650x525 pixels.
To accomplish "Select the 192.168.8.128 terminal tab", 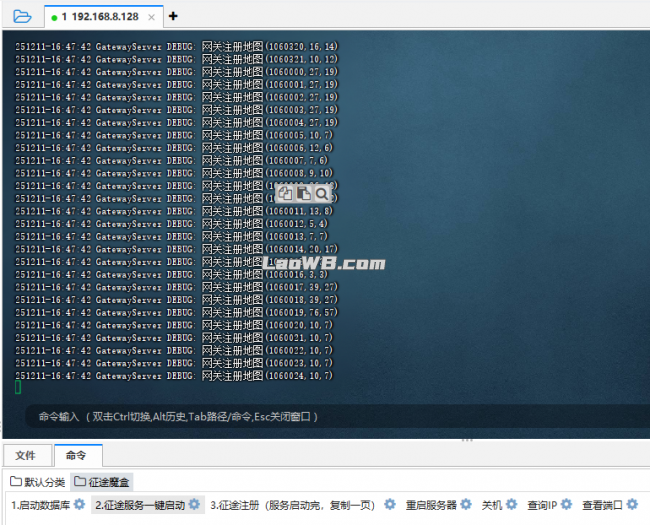I will pos(99,17).
